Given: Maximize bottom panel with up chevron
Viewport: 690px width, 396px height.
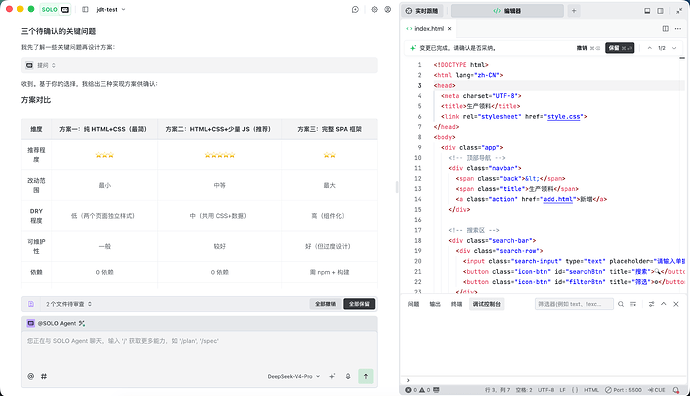Looking at the screenshot, I should click(x=664, y=304).
